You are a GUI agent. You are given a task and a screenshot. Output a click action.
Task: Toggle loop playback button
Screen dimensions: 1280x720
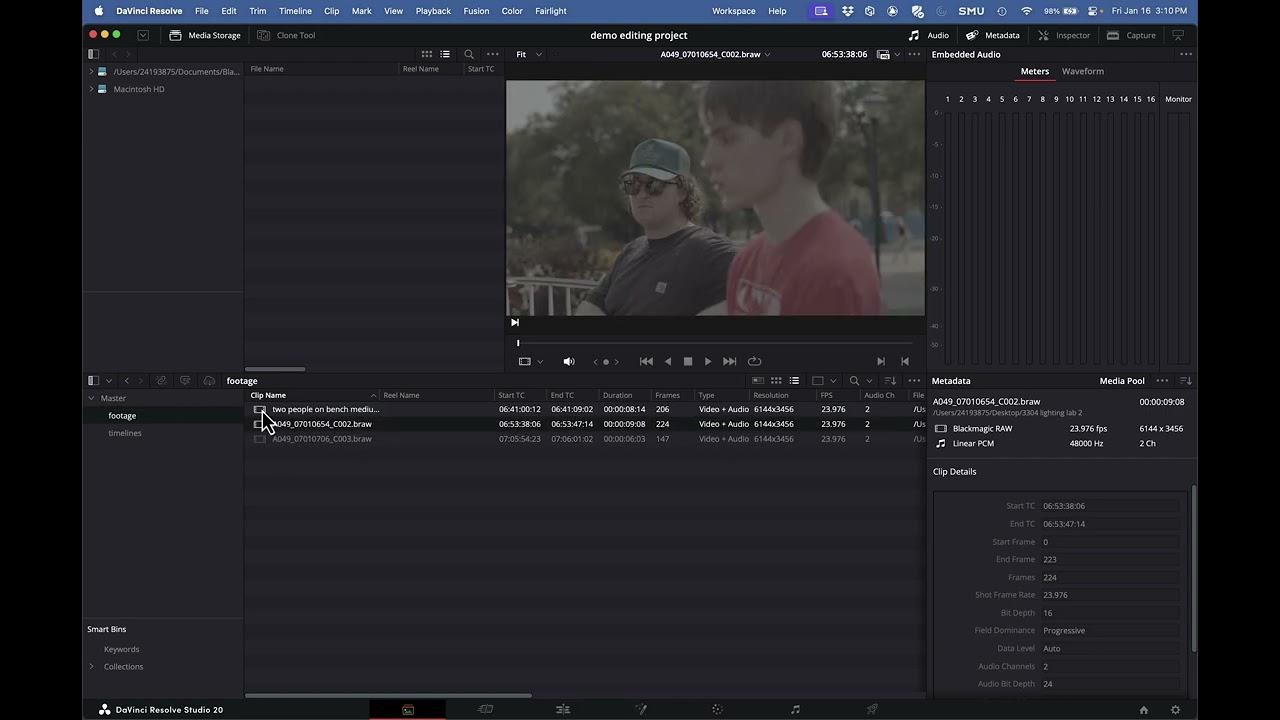coord(755,361)
